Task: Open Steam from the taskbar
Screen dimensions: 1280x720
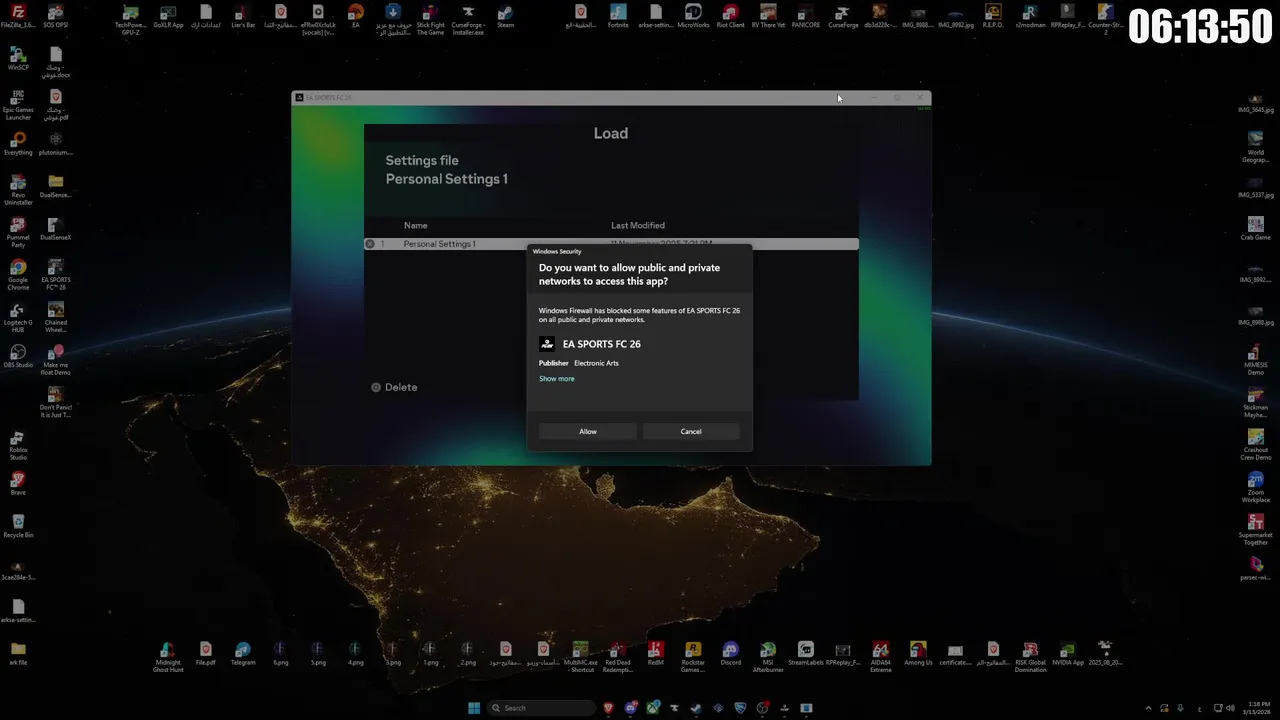Action: coord(696,708)
